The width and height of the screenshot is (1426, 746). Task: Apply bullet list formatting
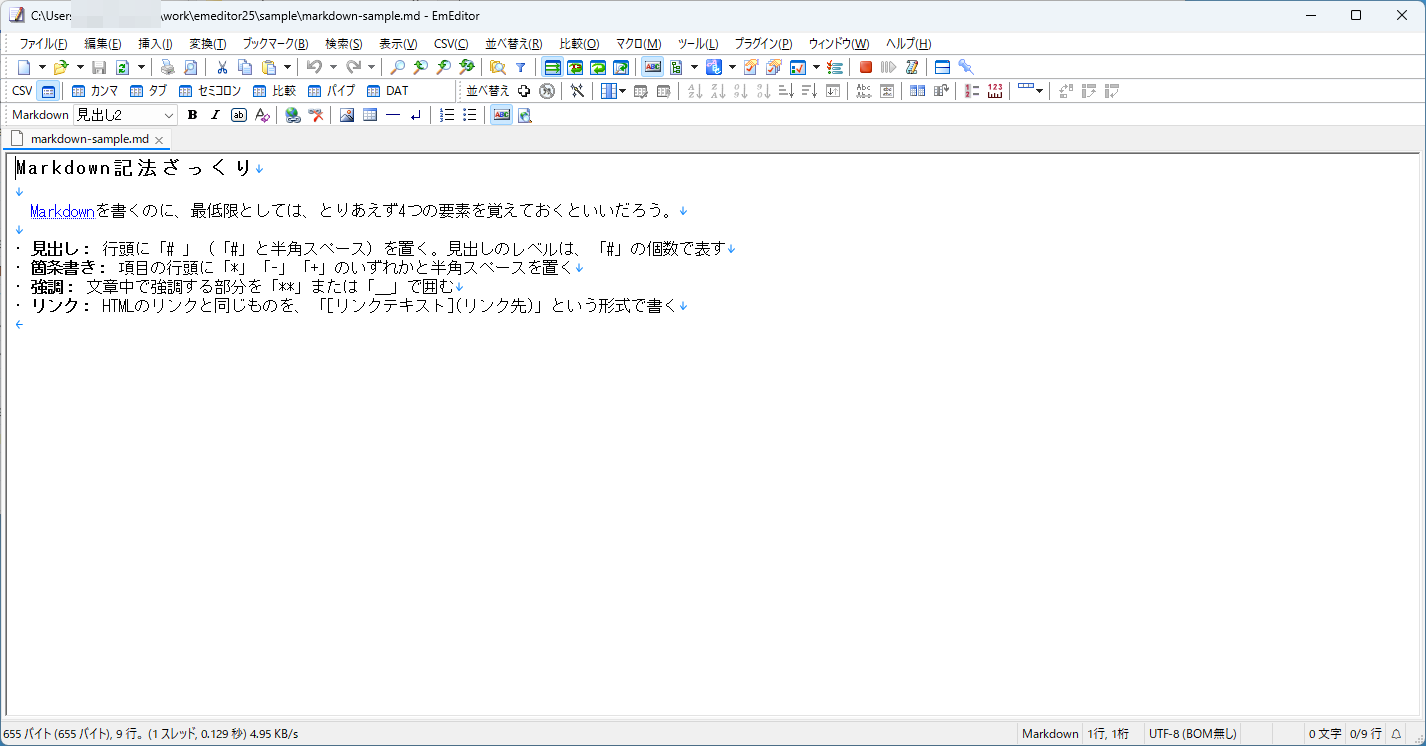[x=469, y=114]
